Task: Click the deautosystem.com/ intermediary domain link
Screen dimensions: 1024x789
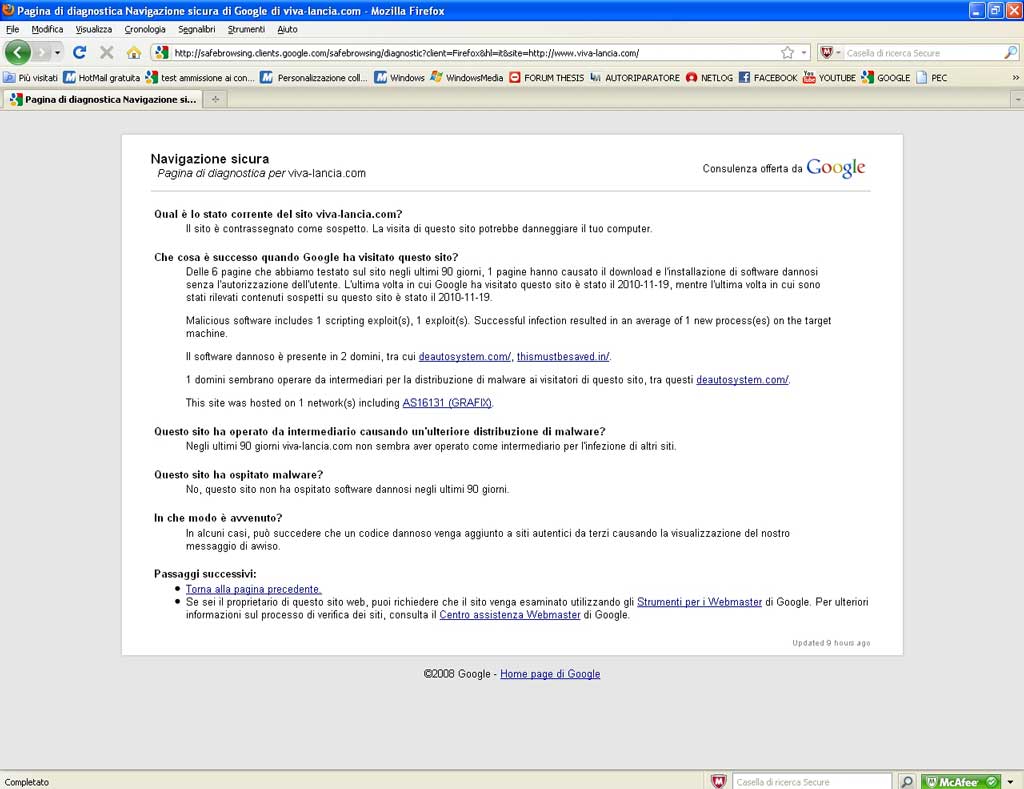Action: (743, 379)
